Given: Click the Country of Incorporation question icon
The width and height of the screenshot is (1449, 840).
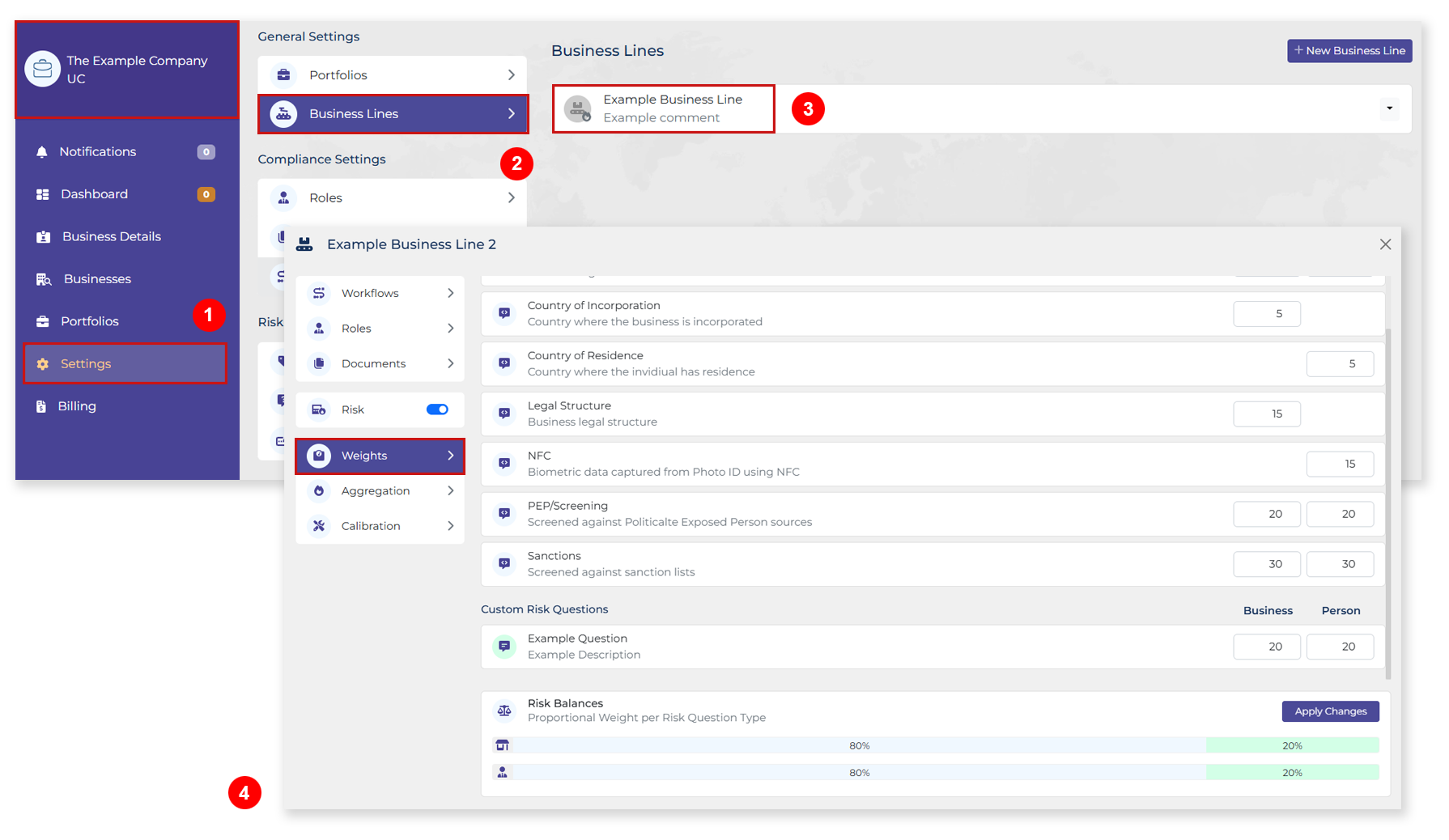Looking at the screenshot, I should [x=504, y=313].
